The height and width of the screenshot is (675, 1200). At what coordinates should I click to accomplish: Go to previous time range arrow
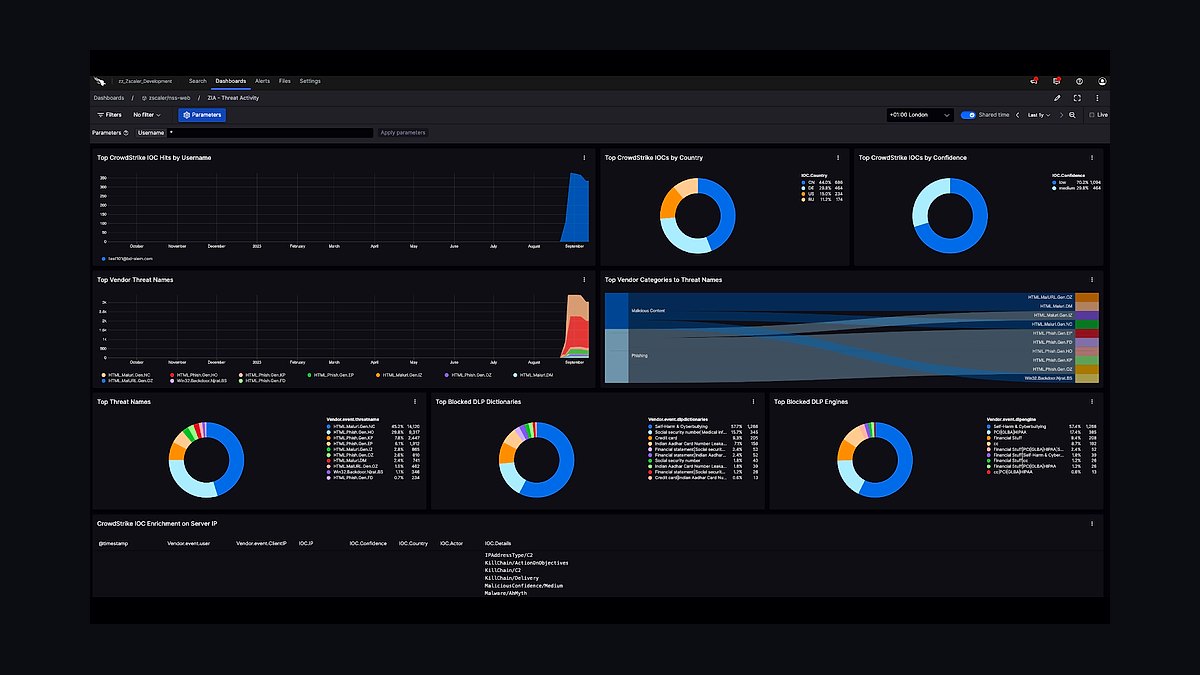(x=1018, y=115)
